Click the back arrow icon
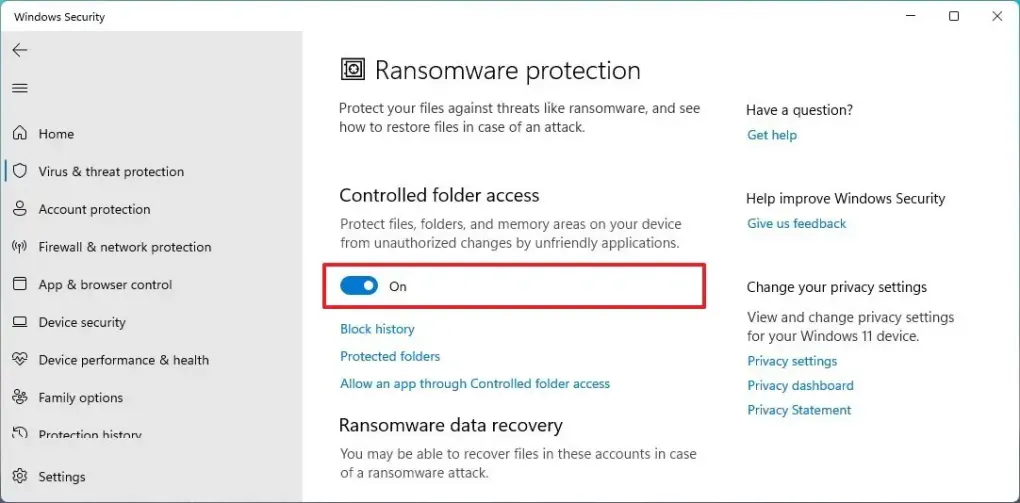Image resolution: width=1020 pixels, height=503 pixels. [20, 50]
